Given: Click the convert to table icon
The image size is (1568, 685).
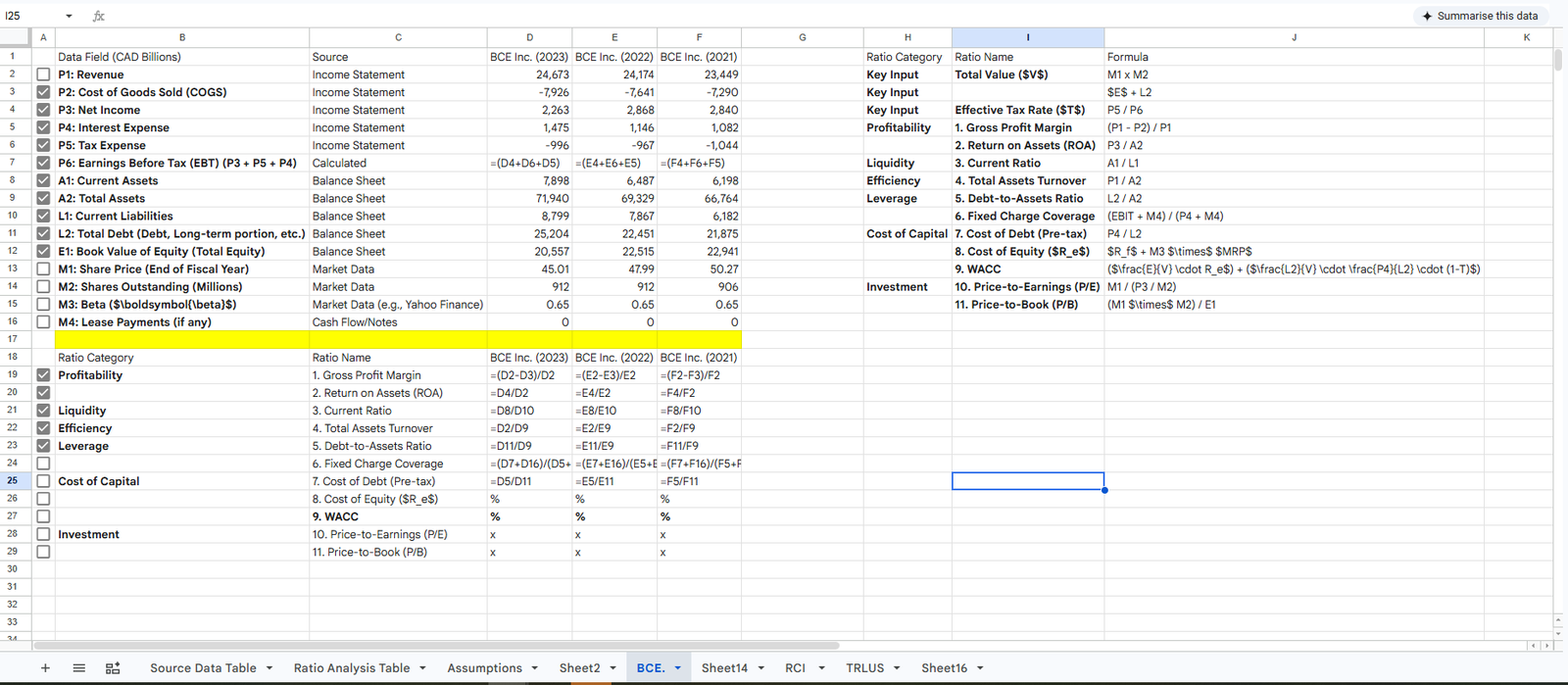Looking at the screenshot, I should point(113,667).
